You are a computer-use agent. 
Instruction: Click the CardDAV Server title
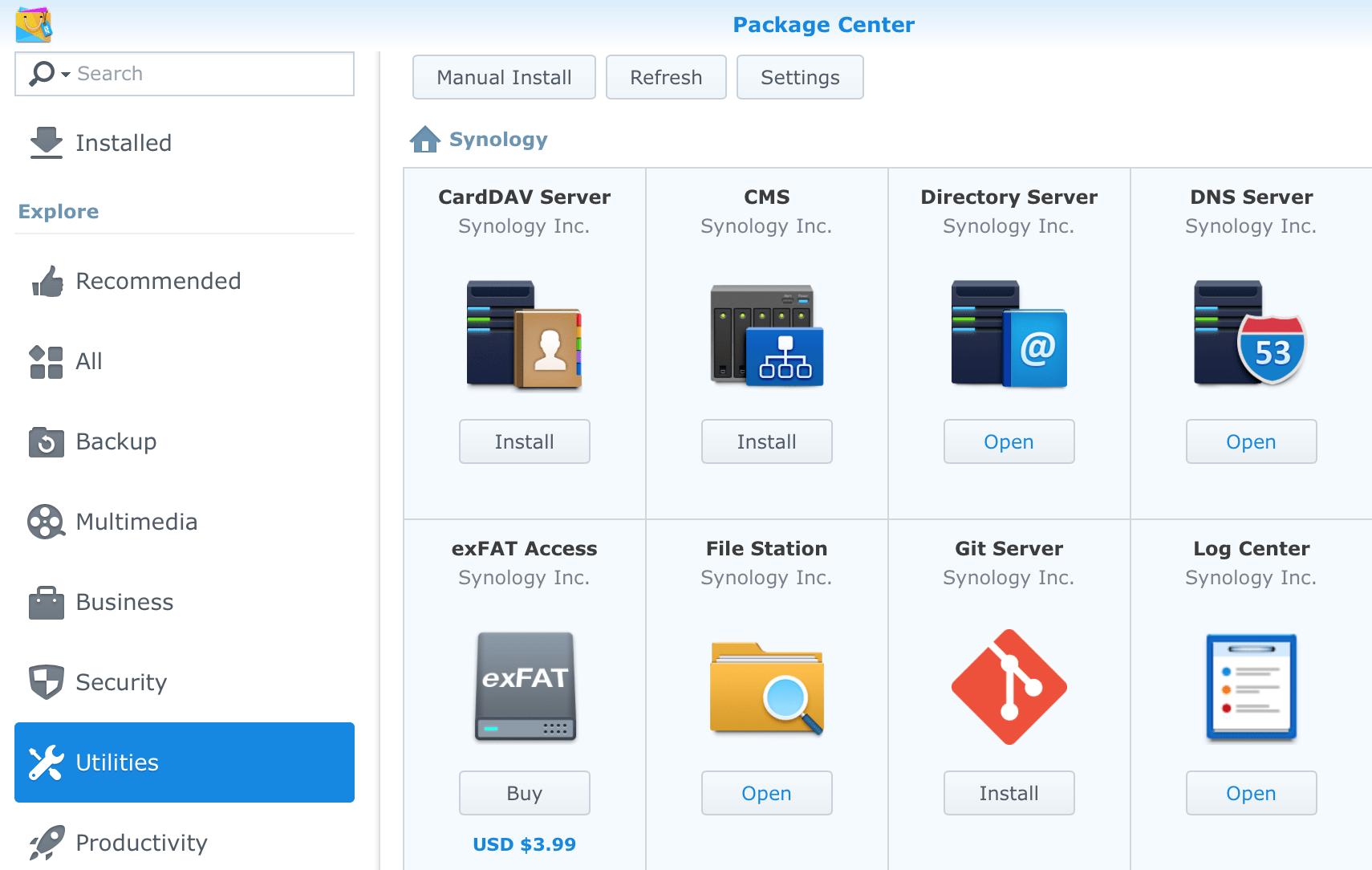point(525,197)
